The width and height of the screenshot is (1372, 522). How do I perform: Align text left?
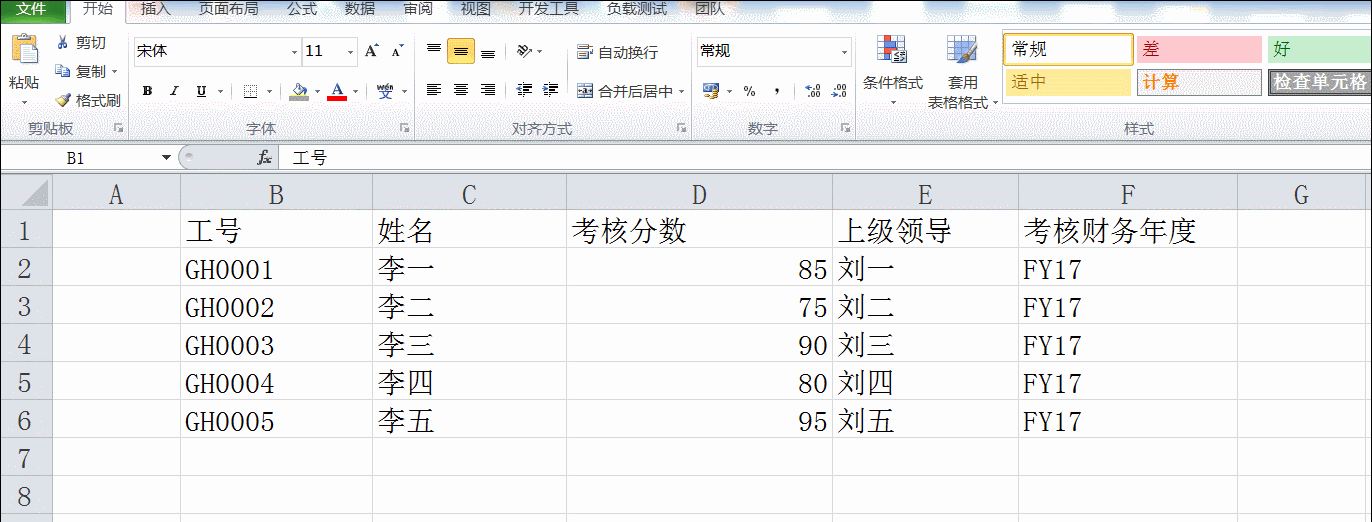[x=434, y=91]
